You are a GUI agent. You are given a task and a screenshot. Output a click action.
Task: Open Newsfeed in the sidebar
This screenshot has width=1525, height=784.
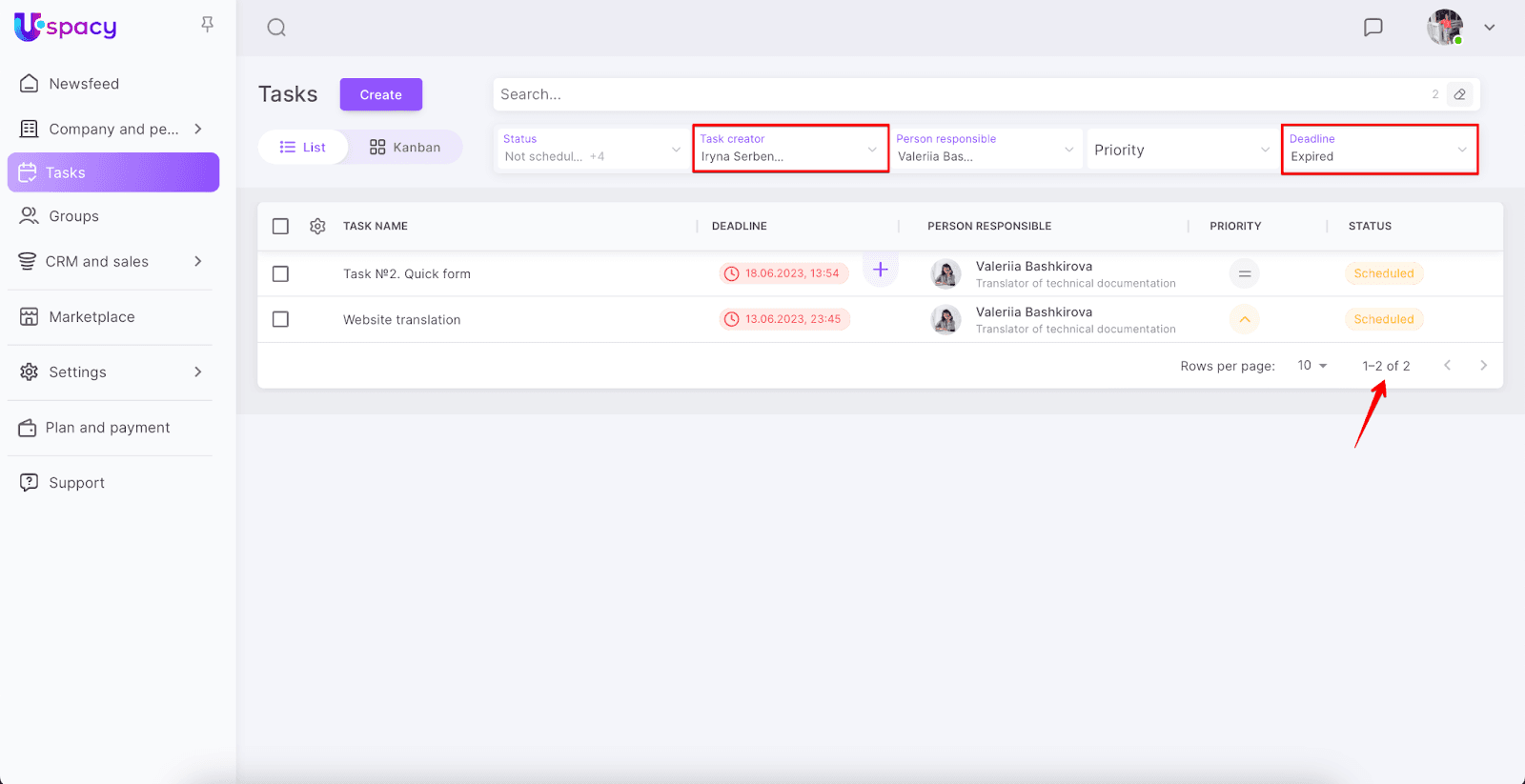84,84
